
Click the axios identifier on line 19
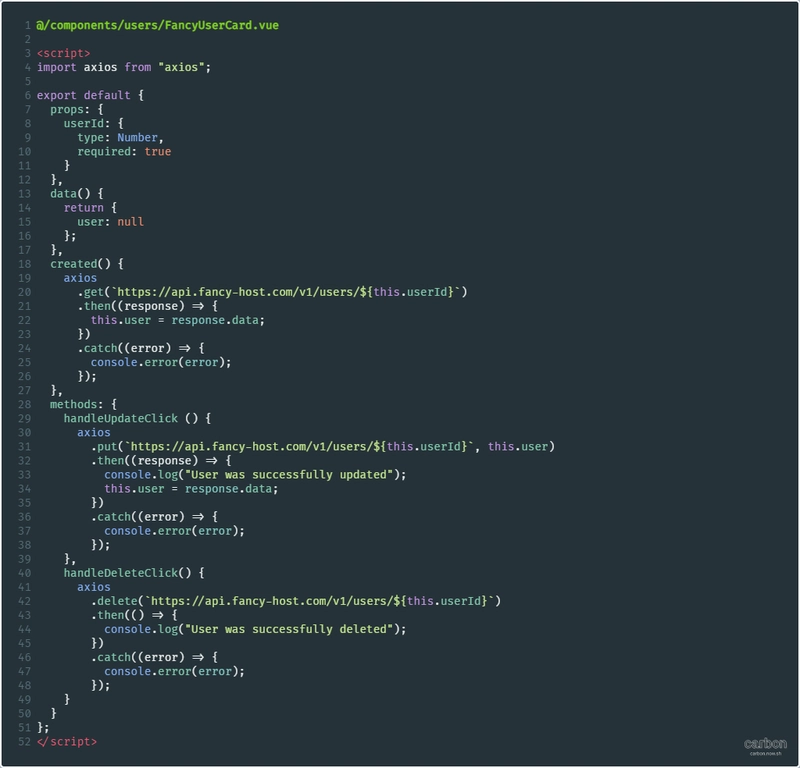[x=80, y=278]
